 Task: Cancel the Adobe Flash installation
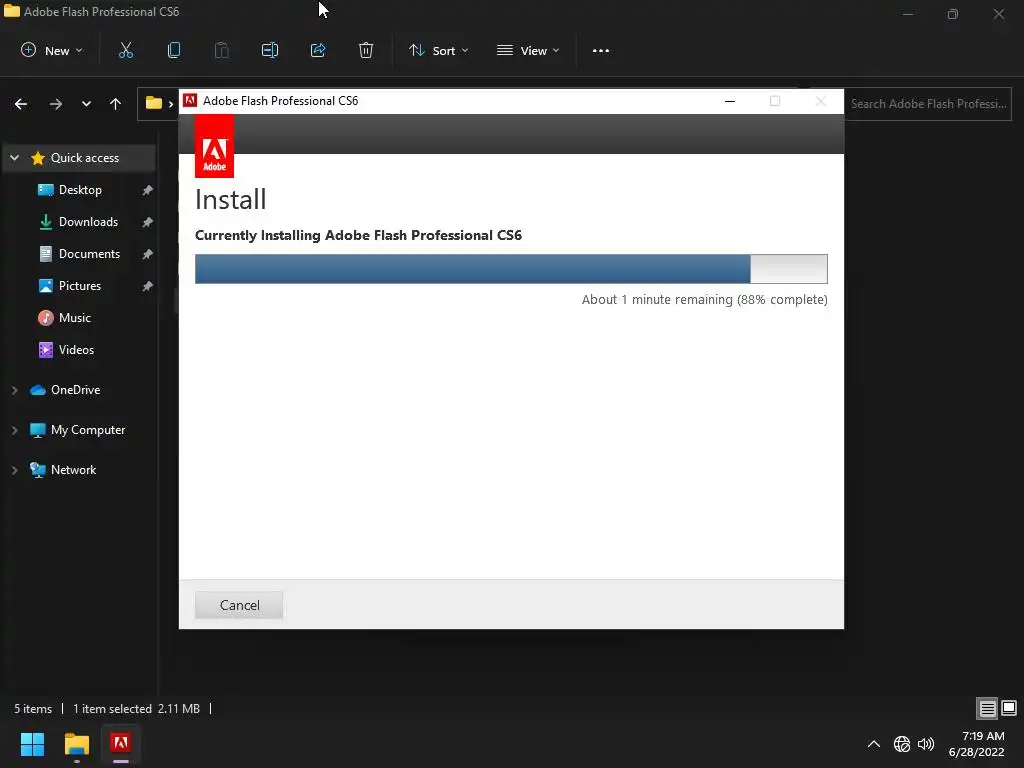(239, 605)
